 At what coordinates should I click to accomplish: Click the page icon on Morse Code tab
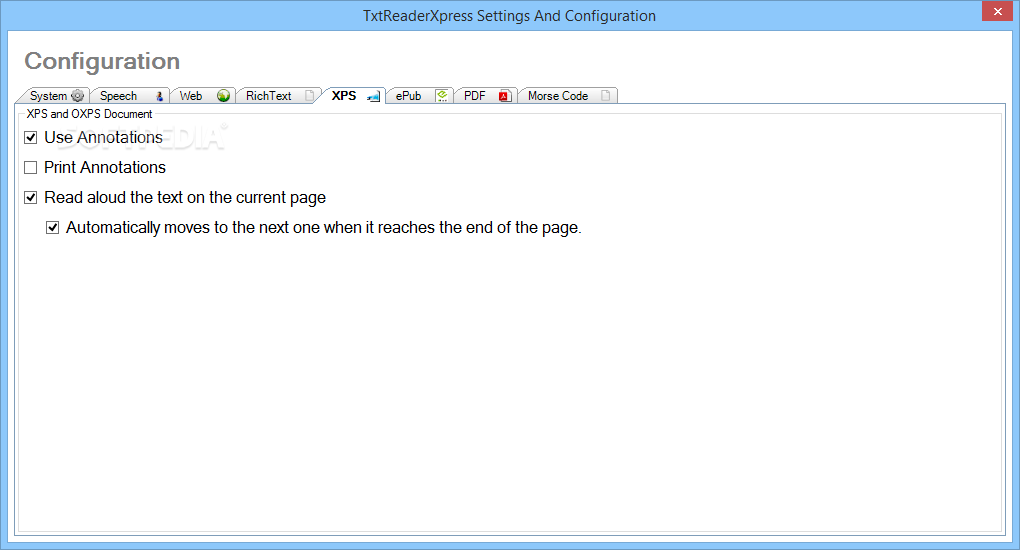(606, 96)
